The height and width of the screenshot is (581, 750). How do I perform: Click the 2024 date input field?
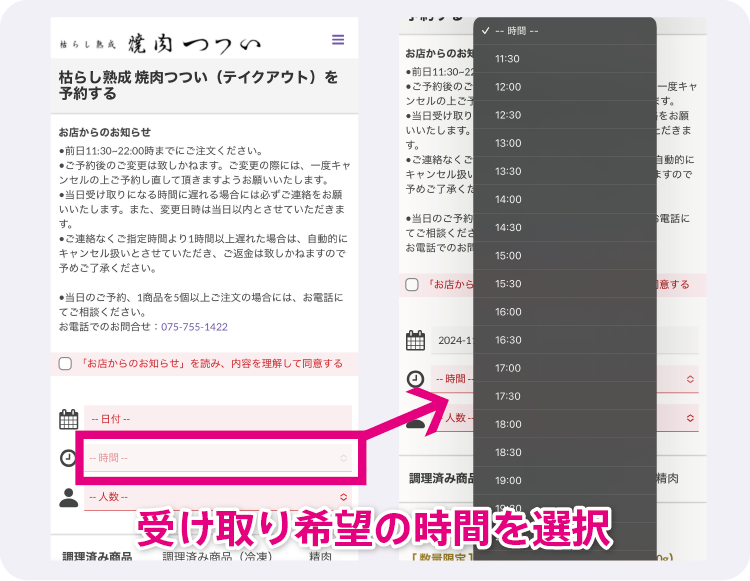(453, 341)
